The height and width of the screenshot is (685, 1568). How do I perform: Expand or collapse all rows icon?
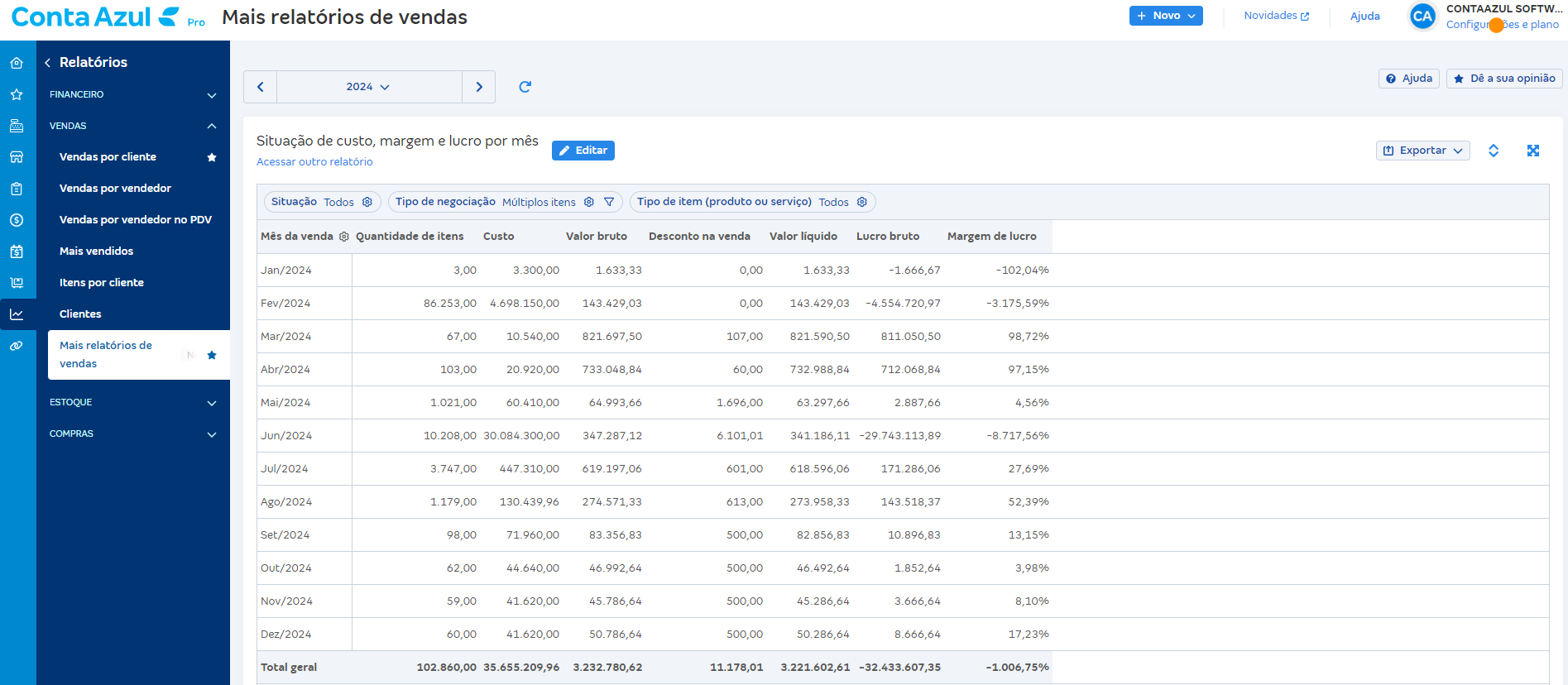1494,151
